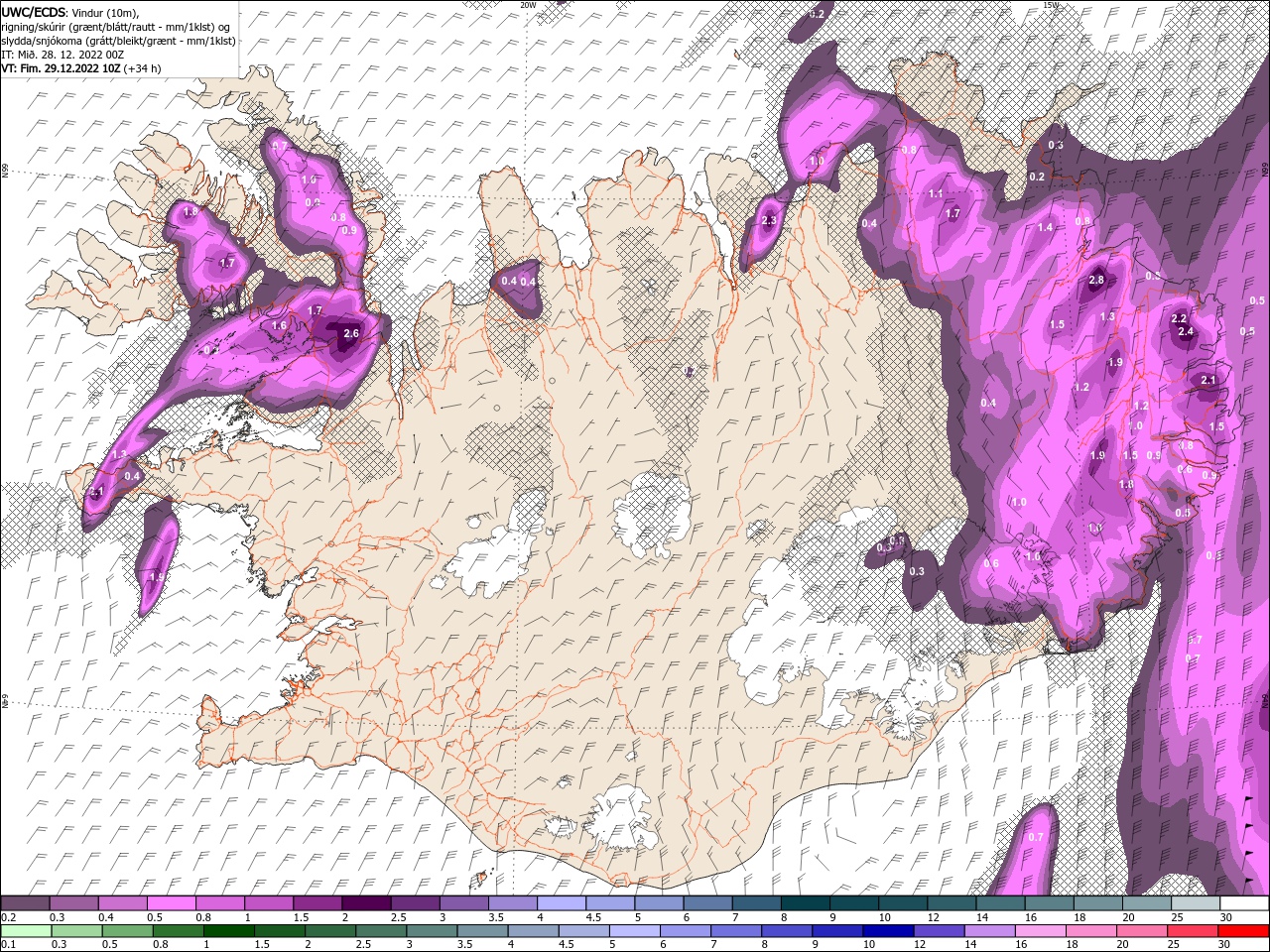Select the 6 swatch in purple snowfall scale
This screenshot has width=1270, height=952.
coord(706,903)
